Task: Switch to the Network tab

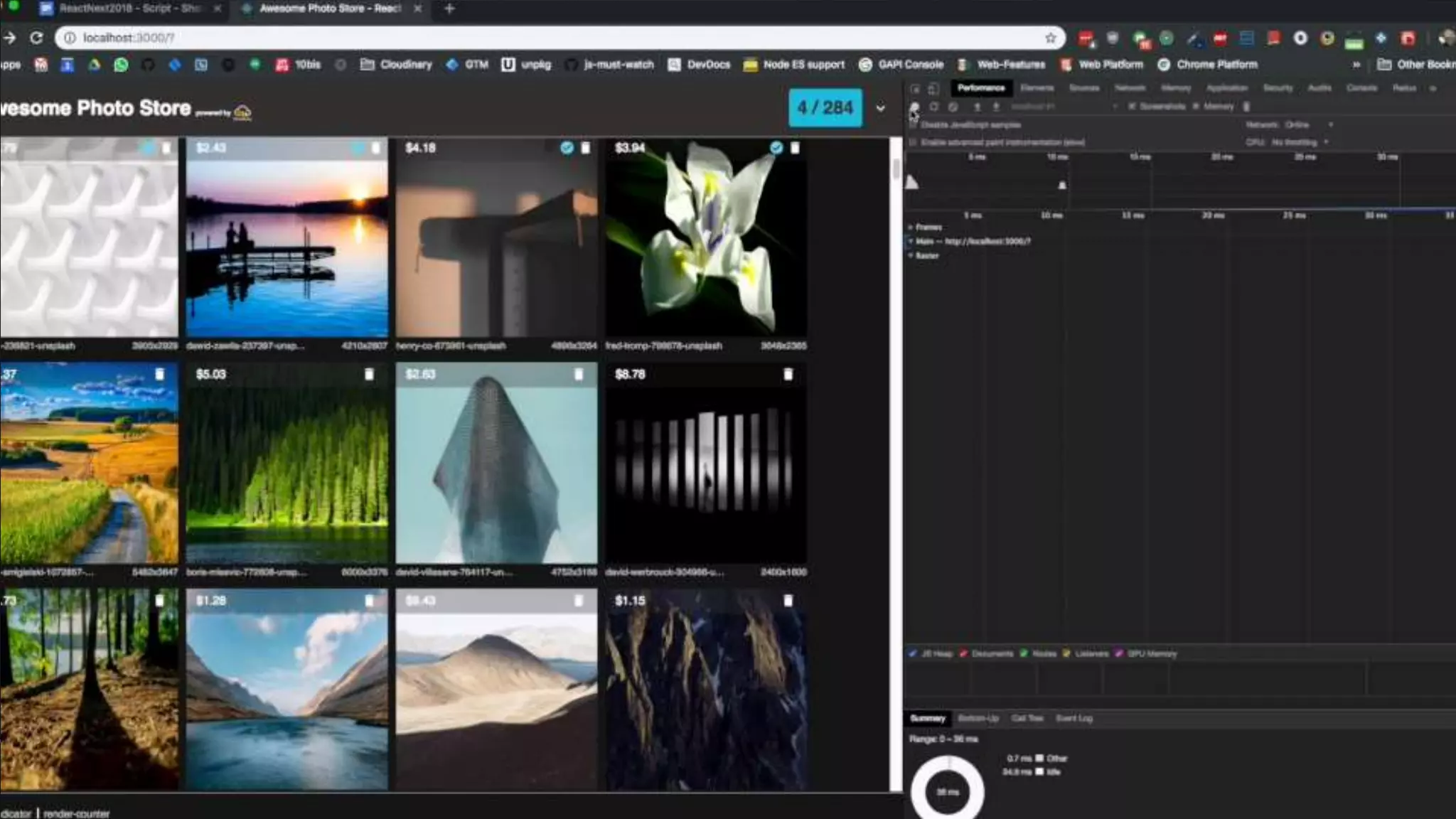Action: pos(1130,88)
